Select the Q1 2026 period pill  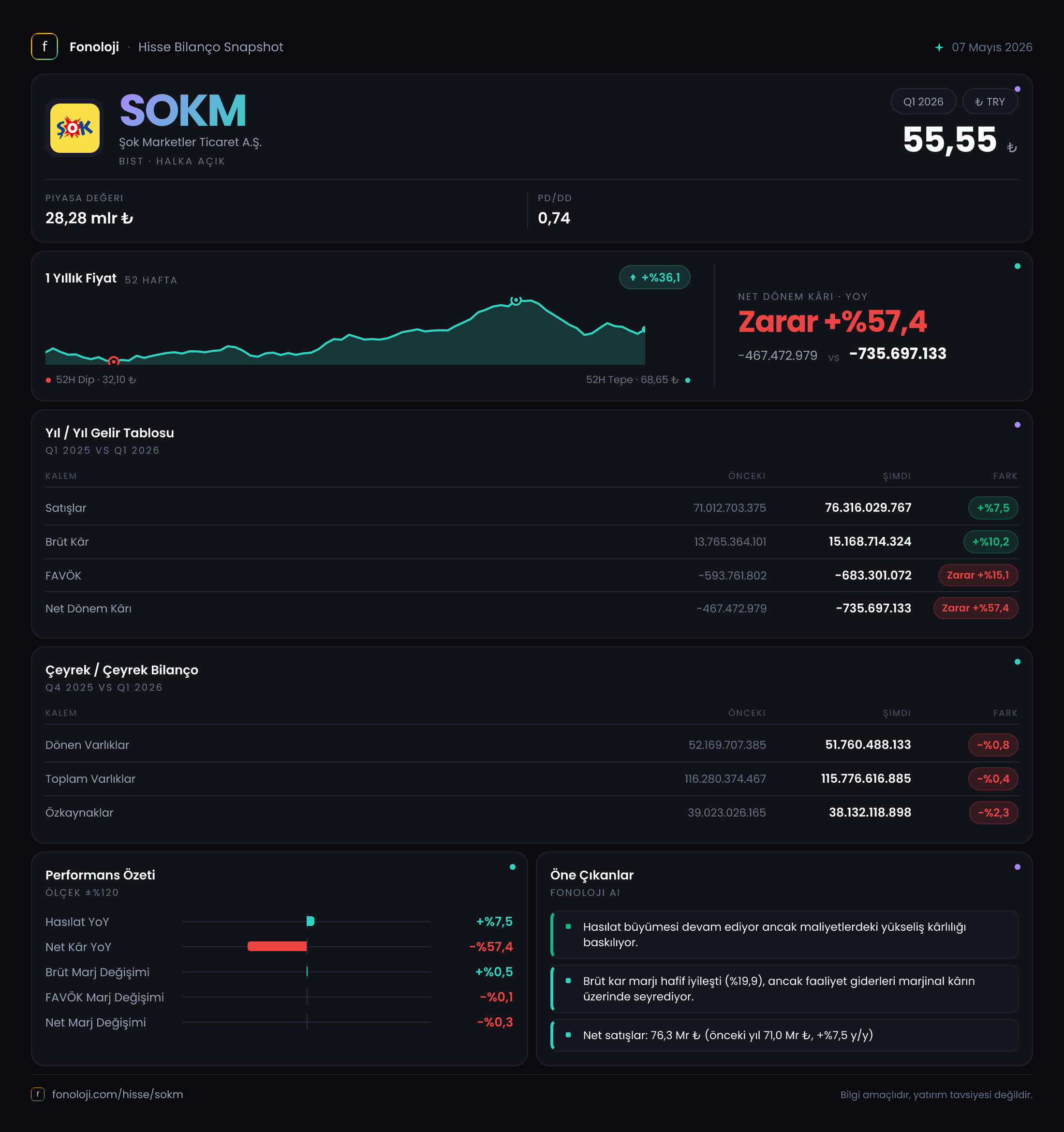click(923, 102)
